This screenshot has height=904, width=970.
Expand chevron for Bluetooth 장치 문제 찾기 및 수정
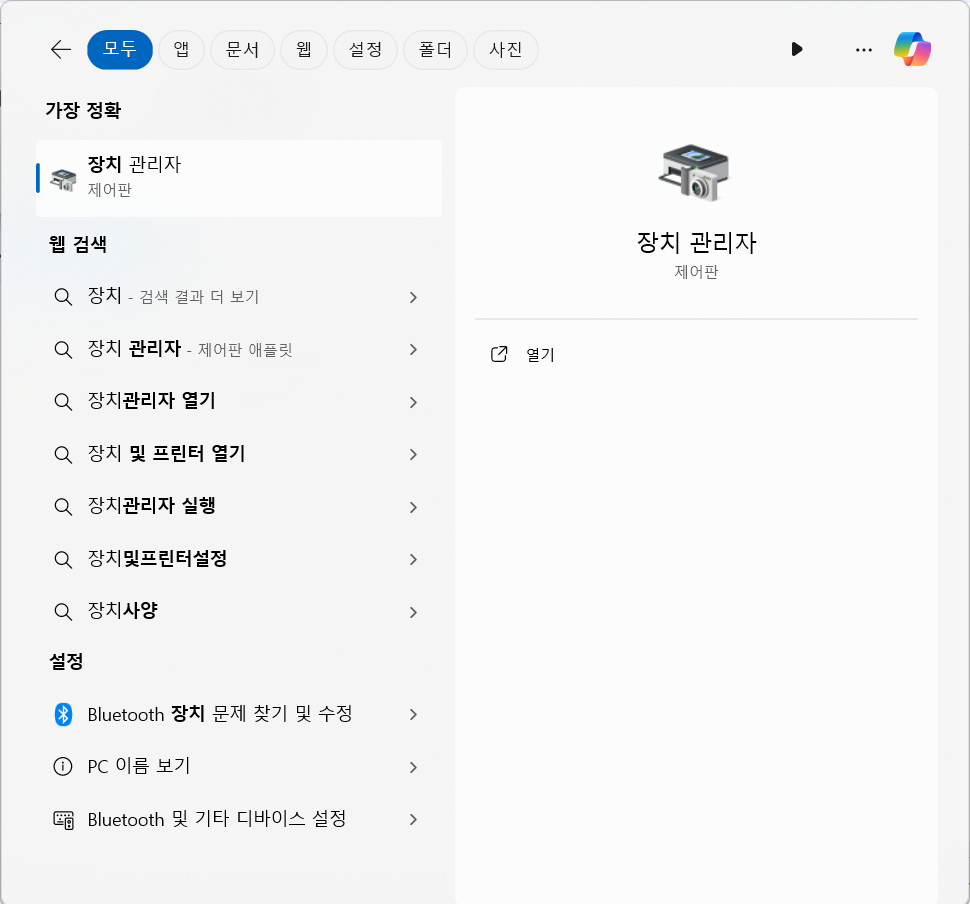click(x=413, y=715)
